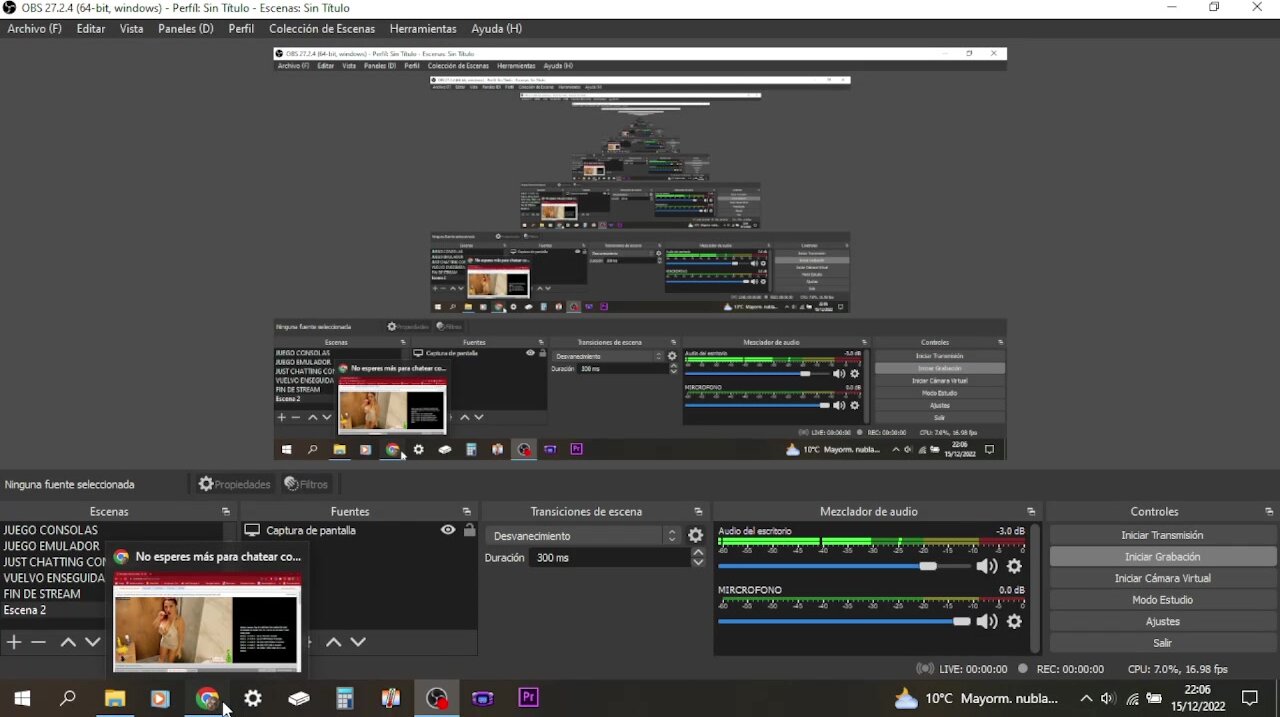
Task: Open Audio del escritorio gear settings
Action: pyautogui.click(x=1014, y=567)
